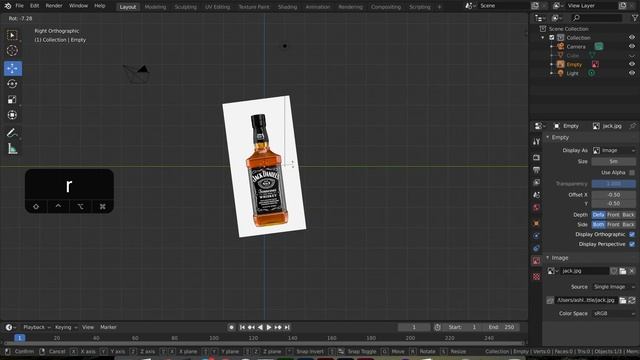640x360 pixels.
Task: Open the Render menu
Action: (54, 6)
